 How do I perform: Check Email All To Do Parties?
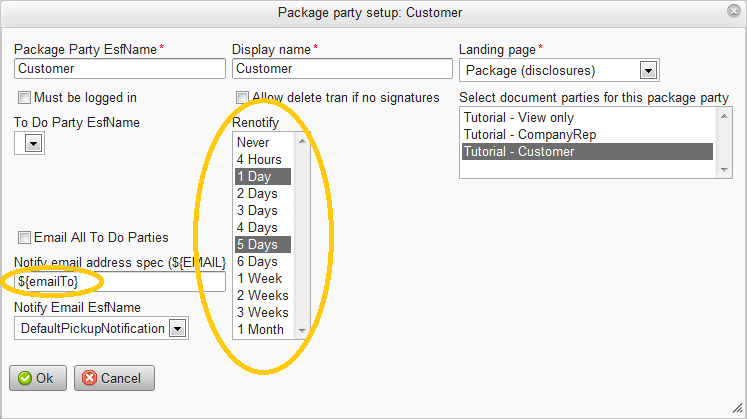click(x=24, y=238)
